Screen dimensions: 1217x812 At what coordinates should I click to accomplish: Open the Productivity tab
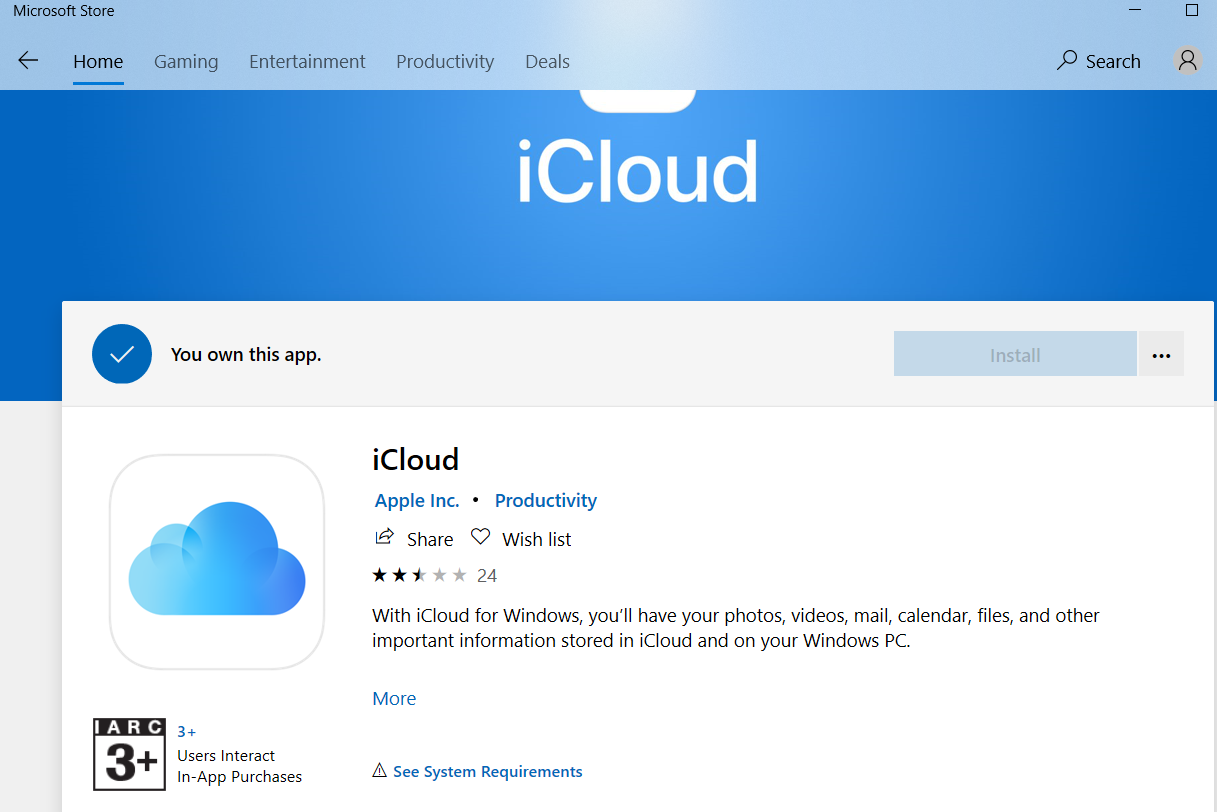[445, 61]
